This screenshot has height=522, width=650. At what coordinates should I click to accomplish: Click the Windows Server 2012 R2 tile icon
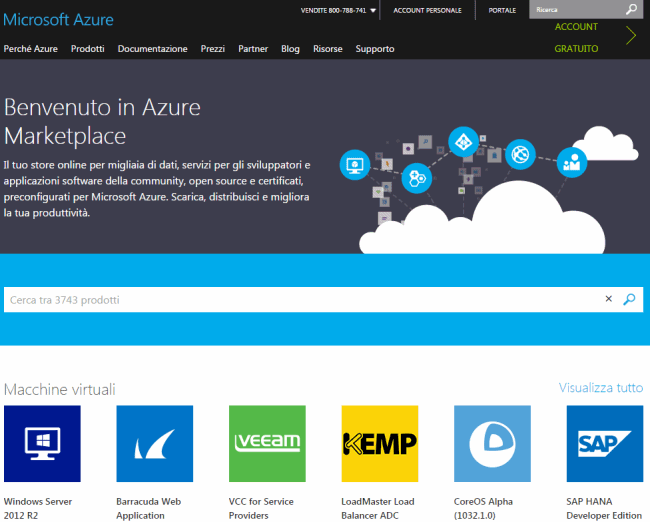(x=42, y=444)
